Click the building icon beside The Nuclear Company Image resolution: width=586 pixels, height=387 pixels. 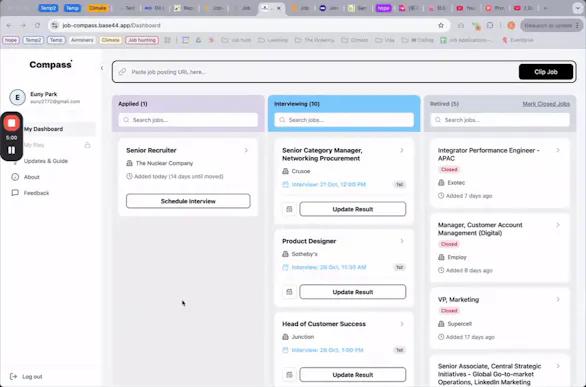[x=129, y=163]
